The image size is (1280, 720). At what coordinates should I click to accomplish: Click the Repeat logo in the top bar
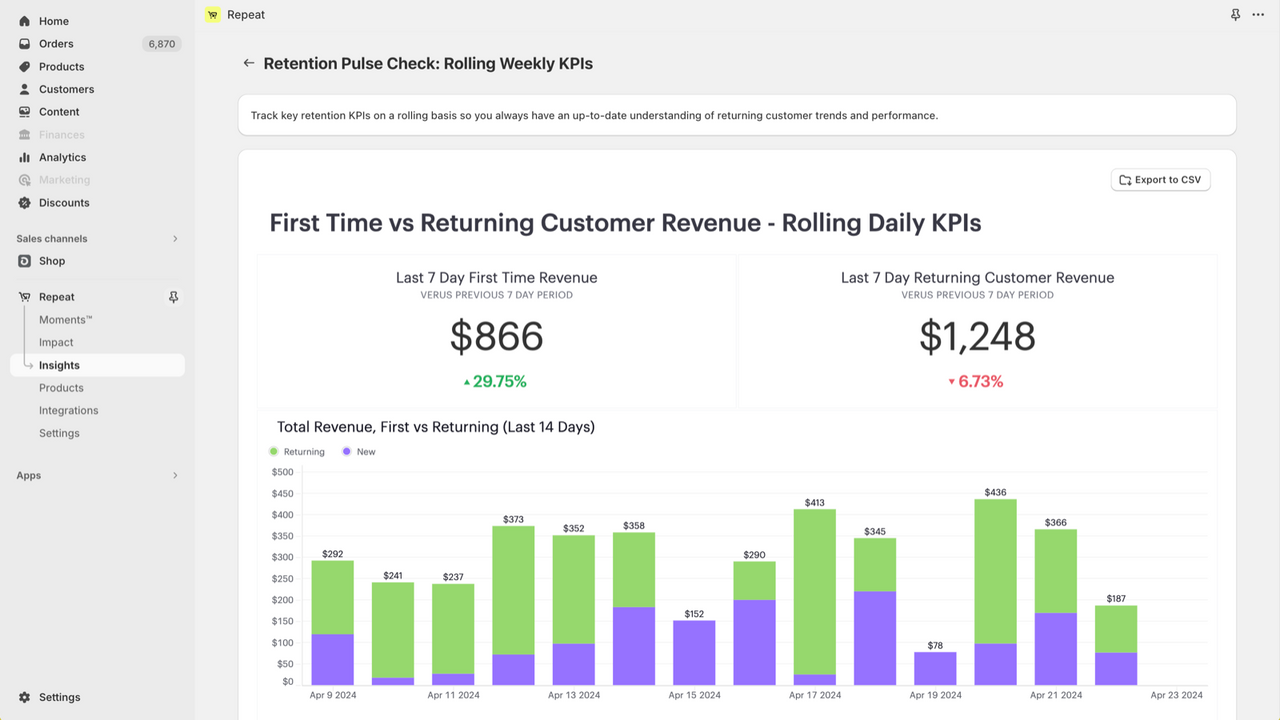[x=213, y=14]
